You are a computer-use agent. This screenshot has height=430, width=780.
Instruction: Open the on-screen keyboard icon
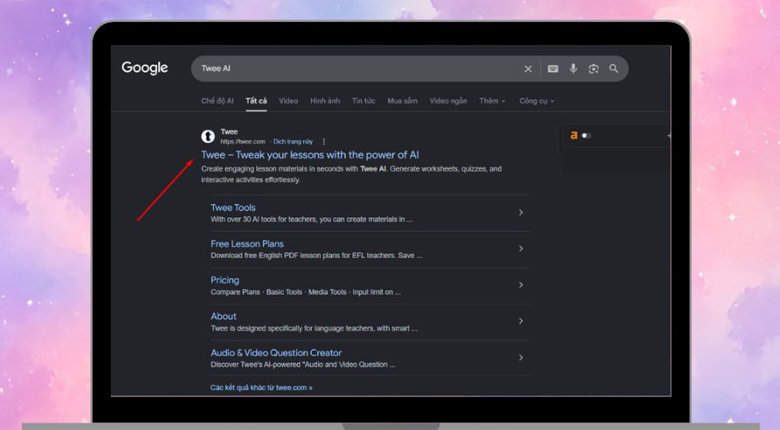click(x=553, y=69)
